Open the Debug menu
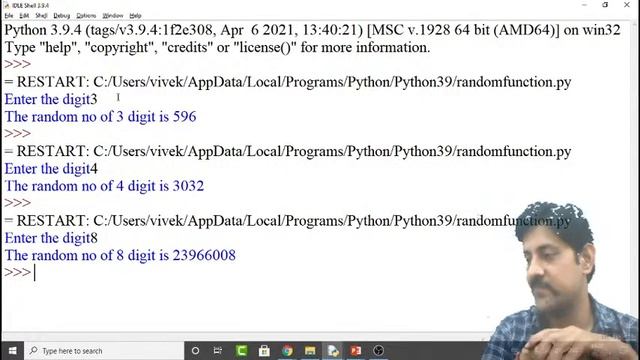 click(x=62, y=16)
